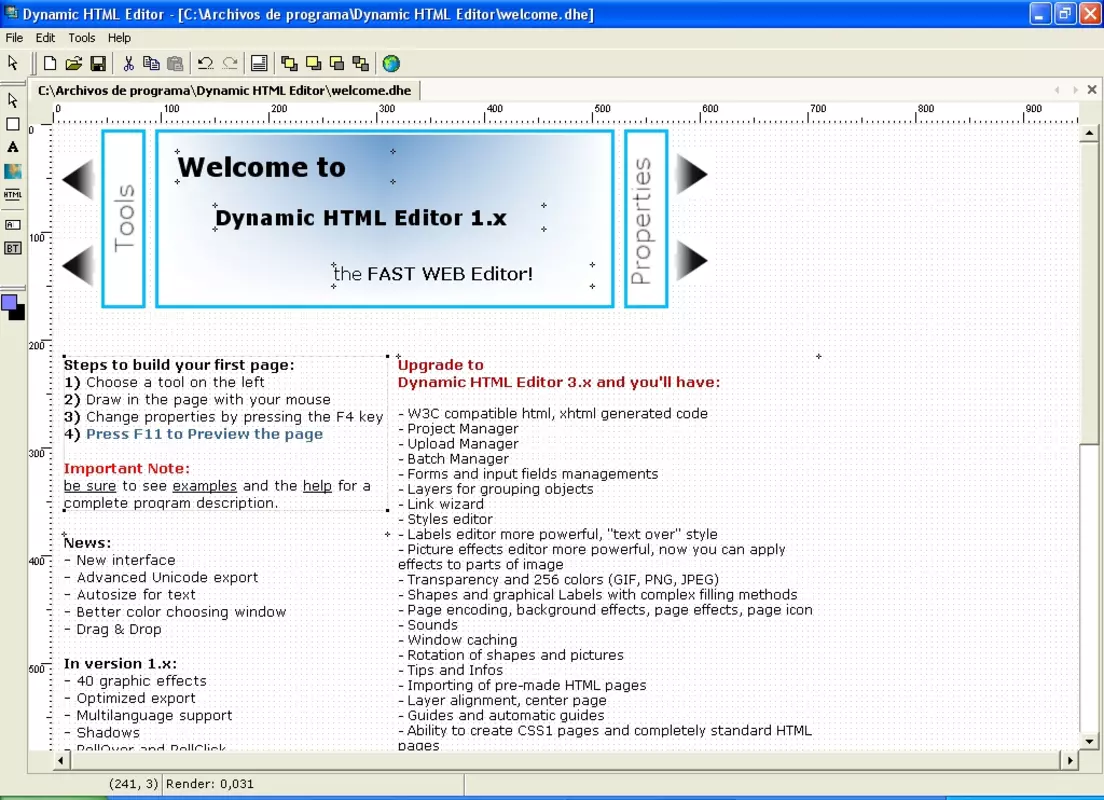Click the horizontal scrollbar left arrow
The width and height of the screenshot is (1104, 800).
tap(61, 760)
